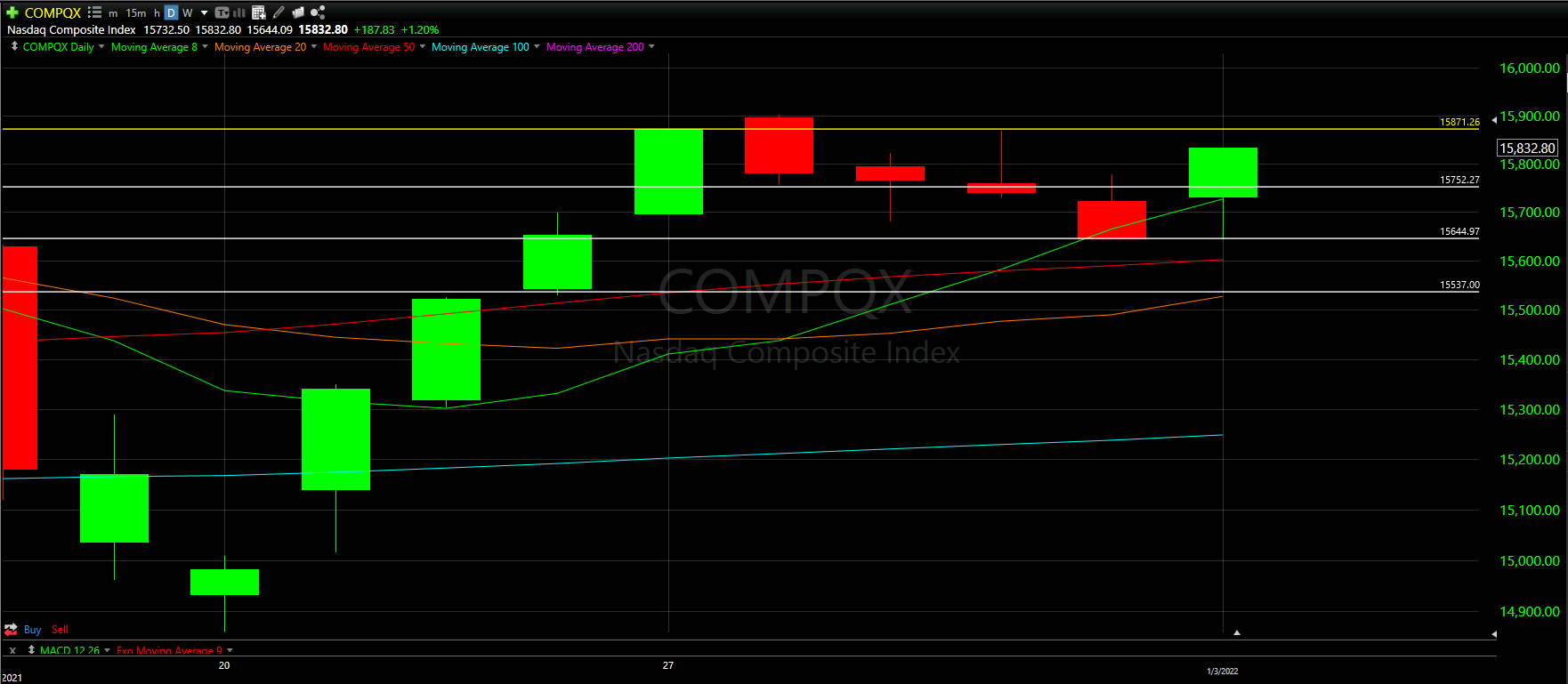This screenshot has height=684, width=1568.
Task: Click the green plus add-symbol icon
Action: point(12,12)
